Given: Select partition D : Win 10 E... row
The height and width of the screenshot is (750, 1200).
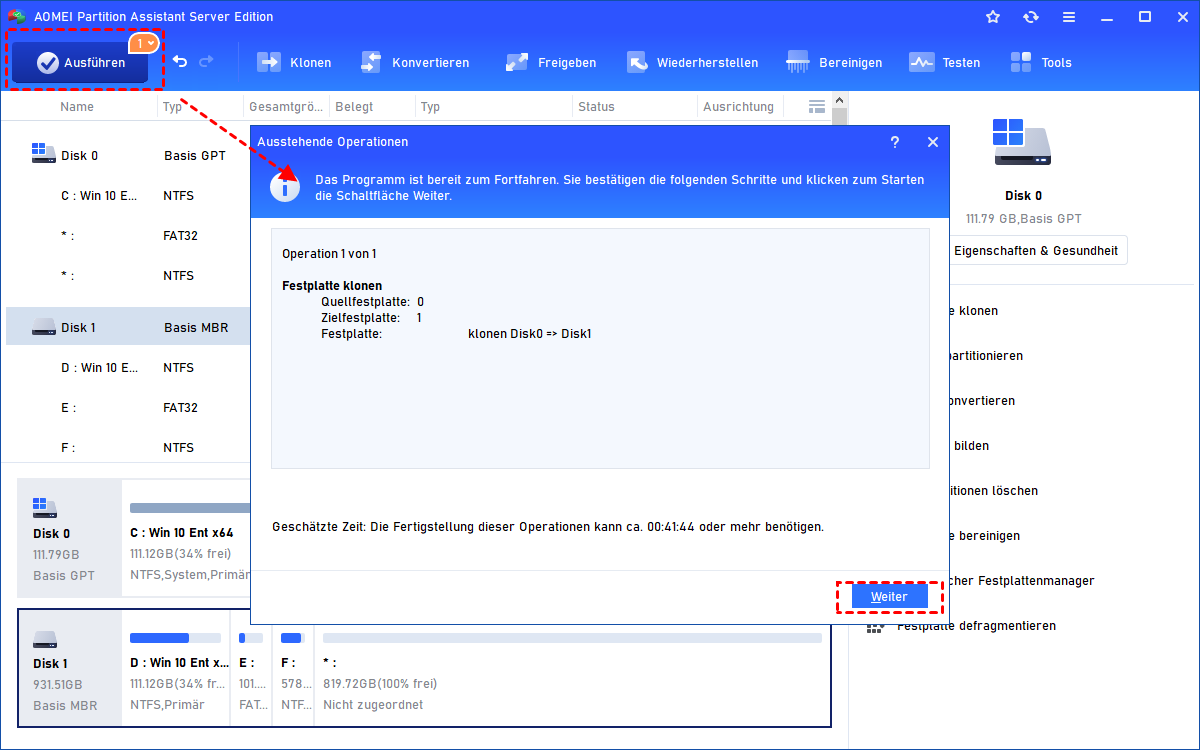Looking at the screenshot, I should [x=128, y=367].
